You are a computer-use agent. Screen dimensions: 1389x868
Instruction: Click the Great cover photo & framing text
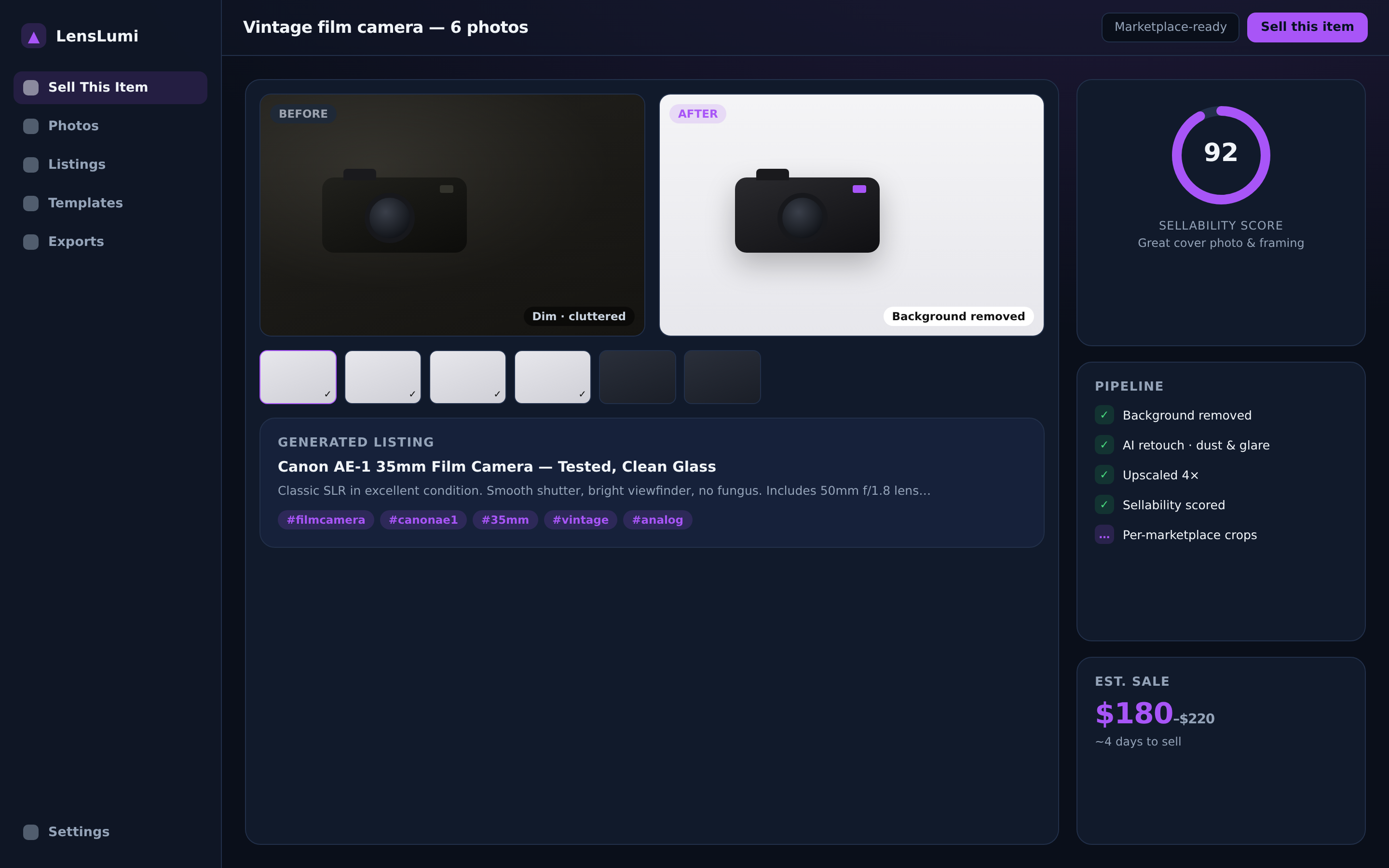[1221, 243]
